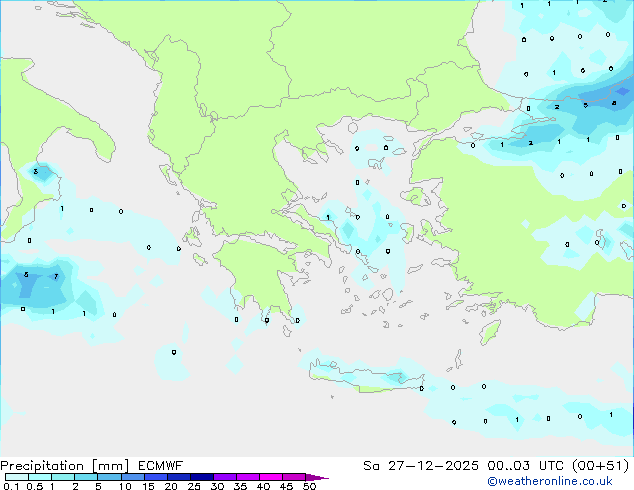The image size is (634, 490).
Task: Click the '30' legend scale label
Action: tap(218, 486)
